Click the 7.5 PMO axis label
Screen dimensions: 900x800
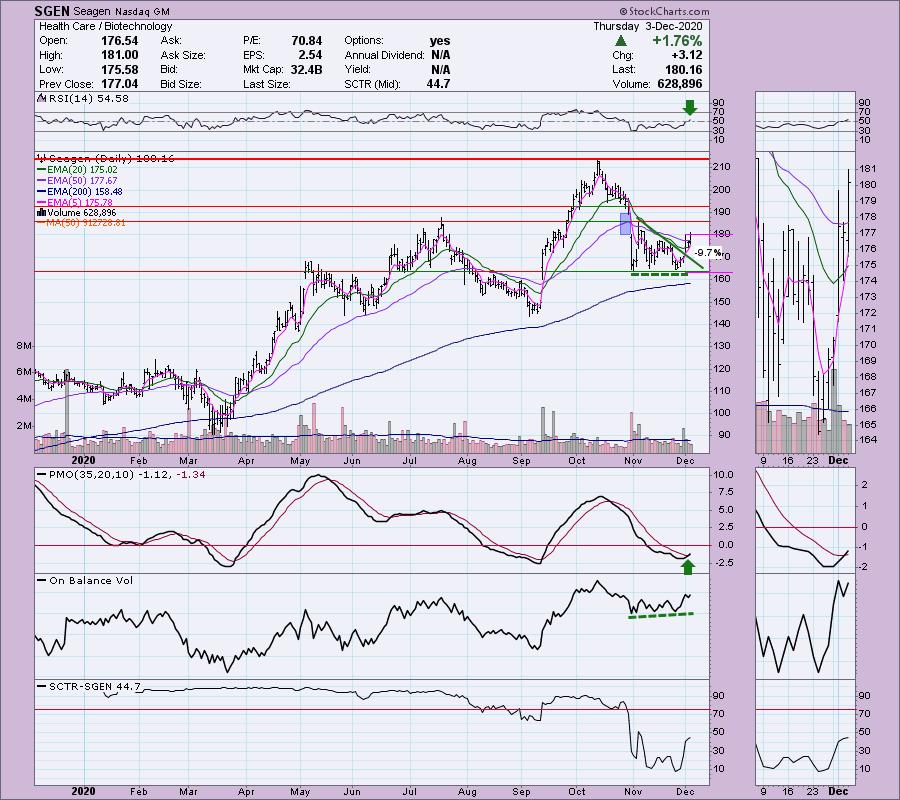point(726,492)
